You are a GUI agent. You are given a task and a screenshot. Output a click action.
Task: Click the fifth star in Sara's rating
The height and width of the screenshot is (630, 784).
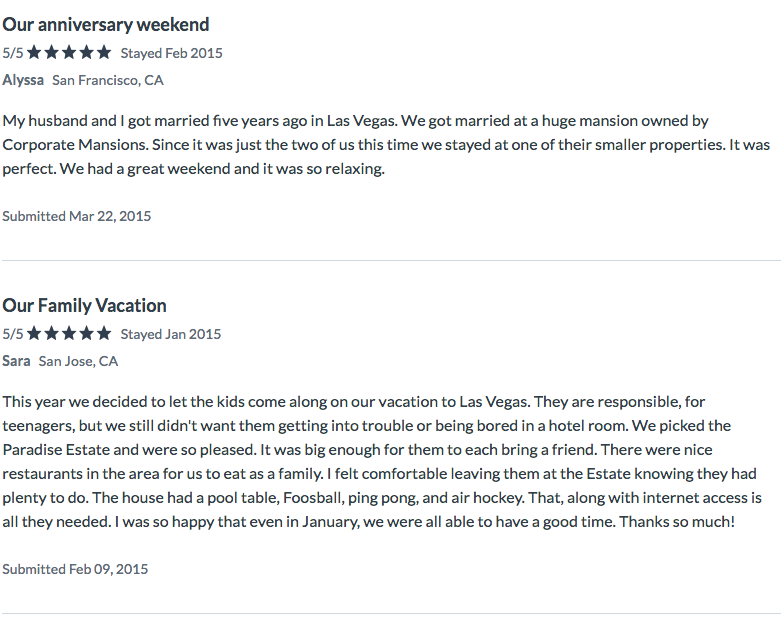[104, 333]
